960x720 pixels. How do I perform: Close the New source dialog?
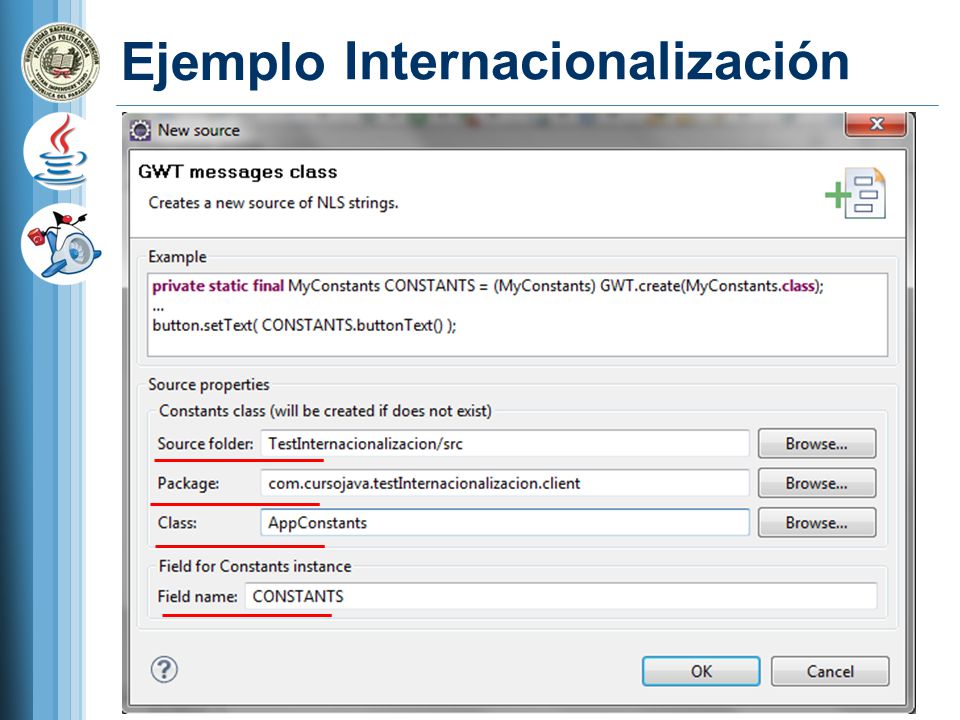(x=876, y=124)
